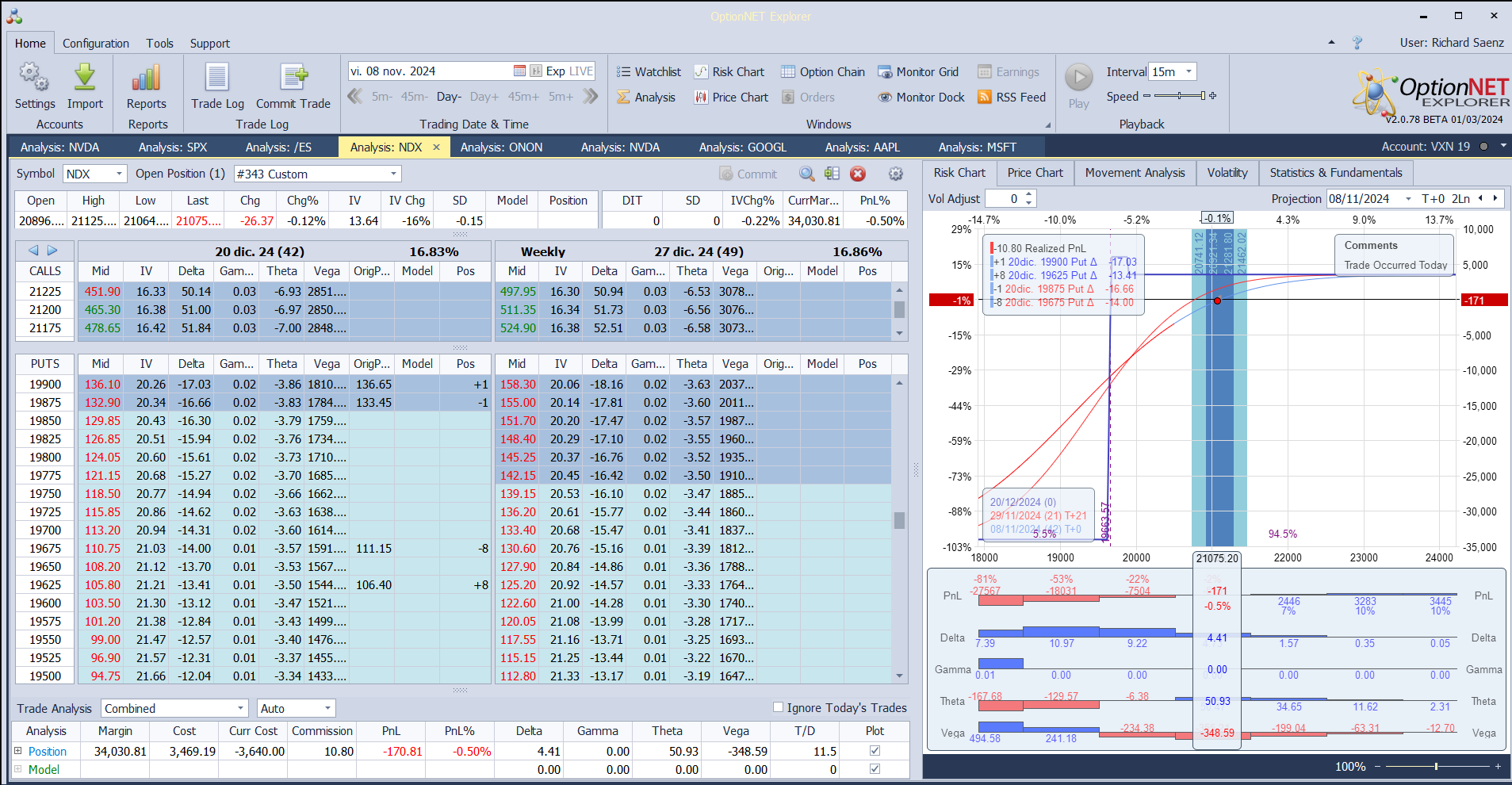Select the 19625 put strike row
This screenshot has width=1512, height=785.
(x=254, y=584)
